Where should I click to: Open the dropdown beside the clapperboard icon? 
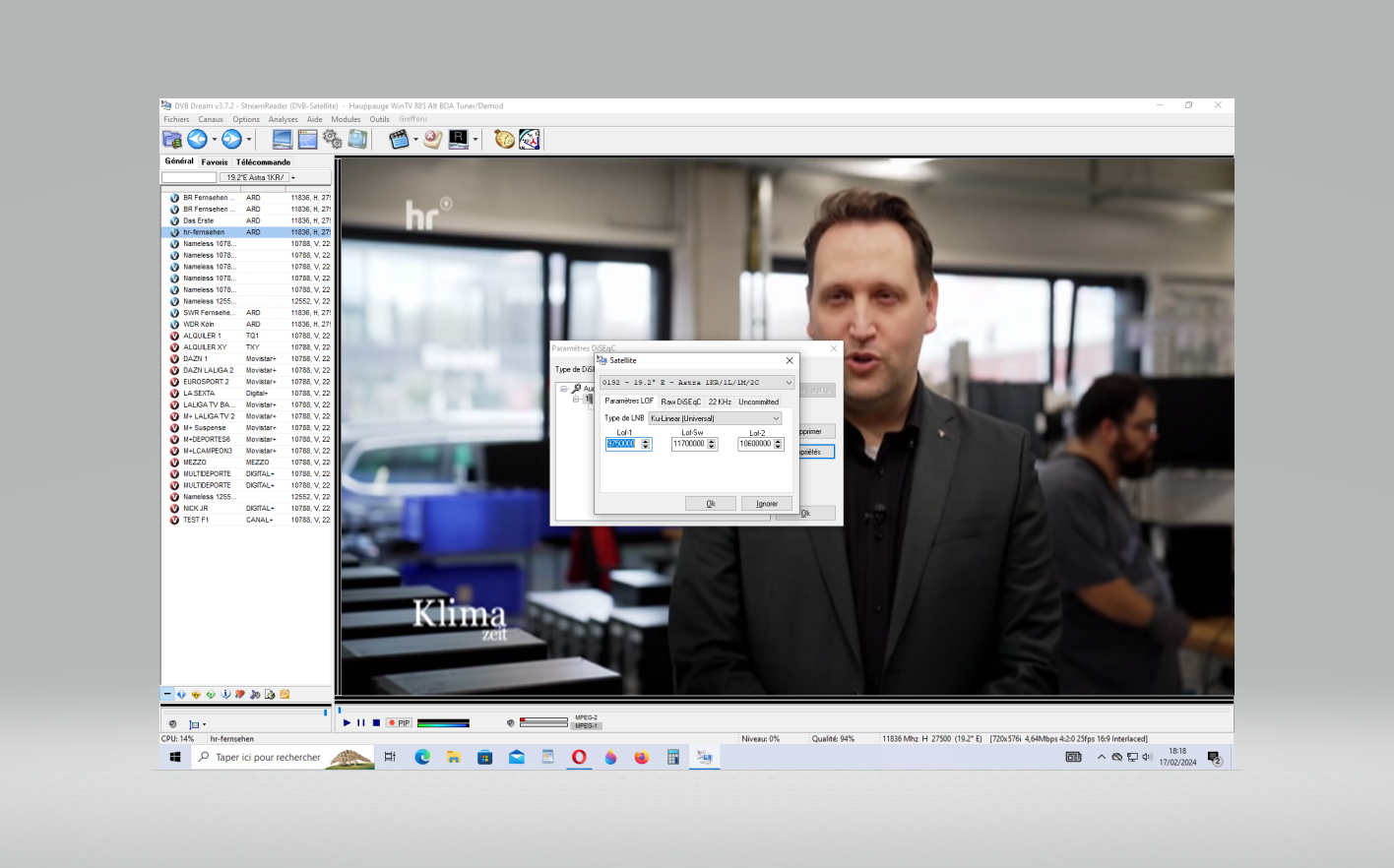(x=415, y=140)
